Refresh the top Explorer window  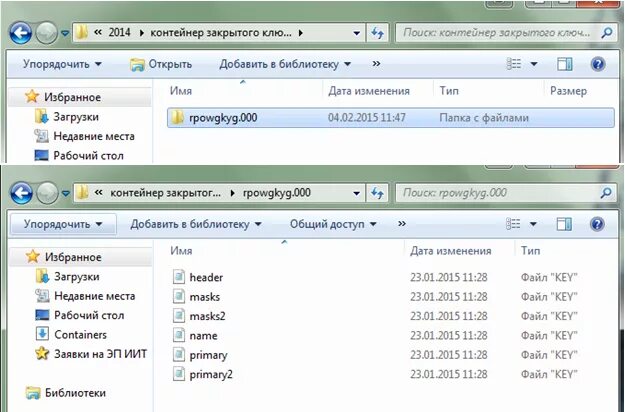click(x=377, y=33)
